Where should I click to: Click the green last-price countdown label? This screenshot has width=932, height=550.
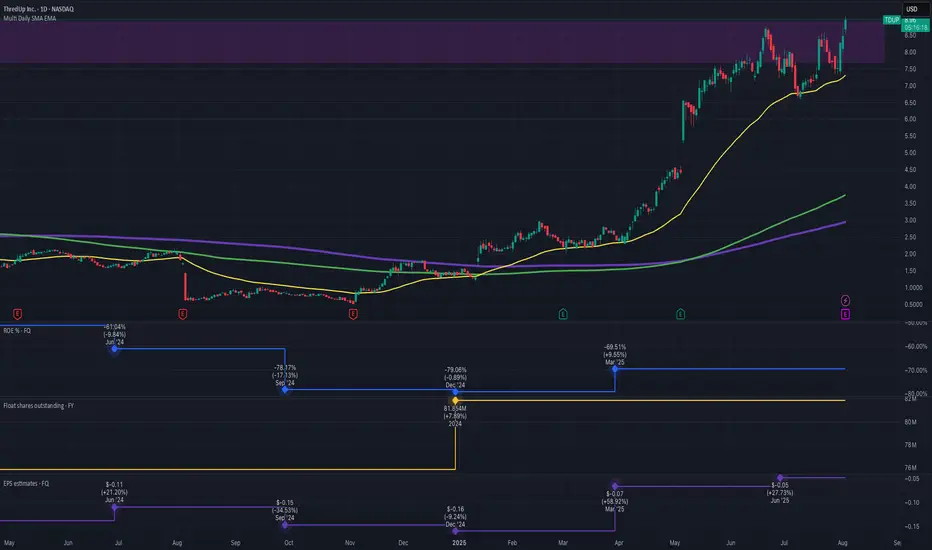(915, 24)
